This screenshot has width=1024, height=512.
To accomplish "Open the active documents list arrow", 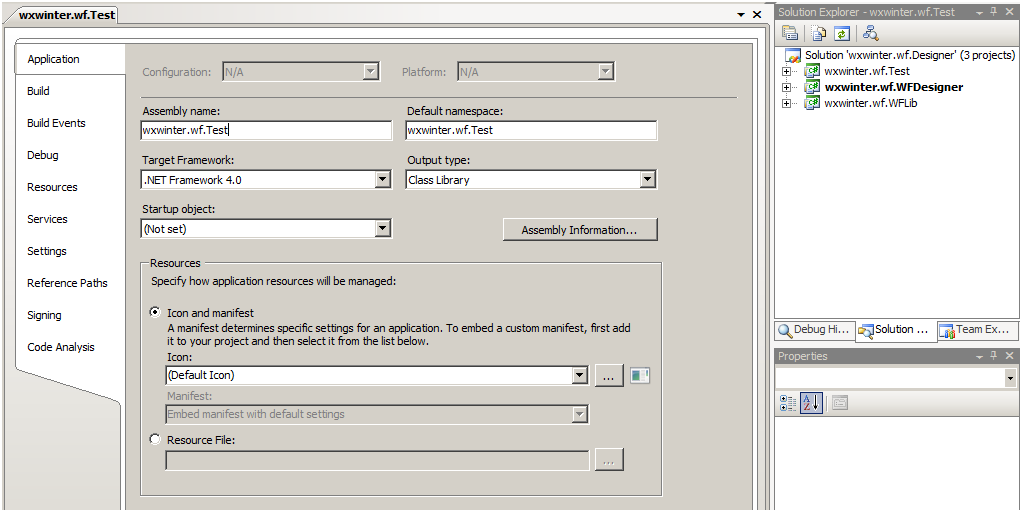I will (x=741, y=15).
